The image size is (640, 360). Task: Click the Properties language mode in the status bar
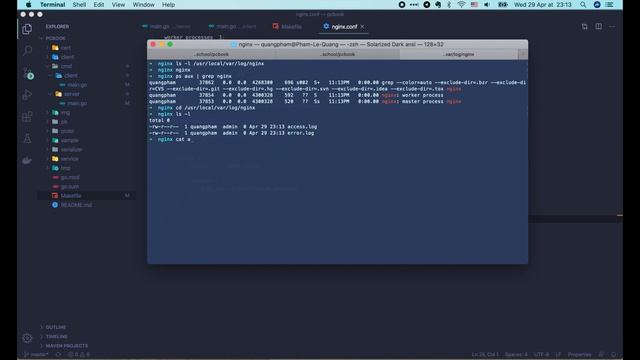coord(579,355)
